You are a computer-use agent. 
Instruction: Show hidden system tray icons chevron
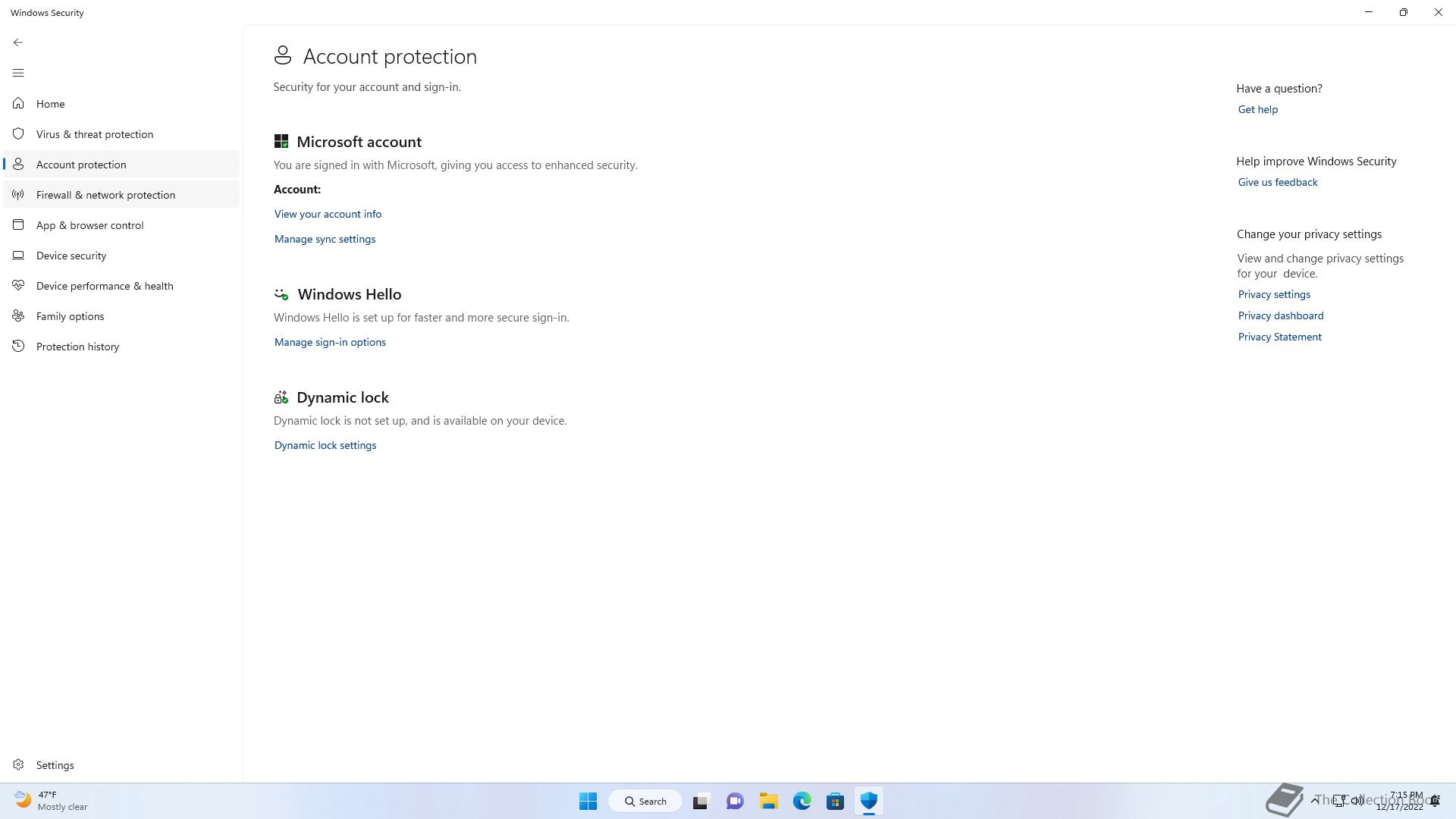tap(1315, 800)
